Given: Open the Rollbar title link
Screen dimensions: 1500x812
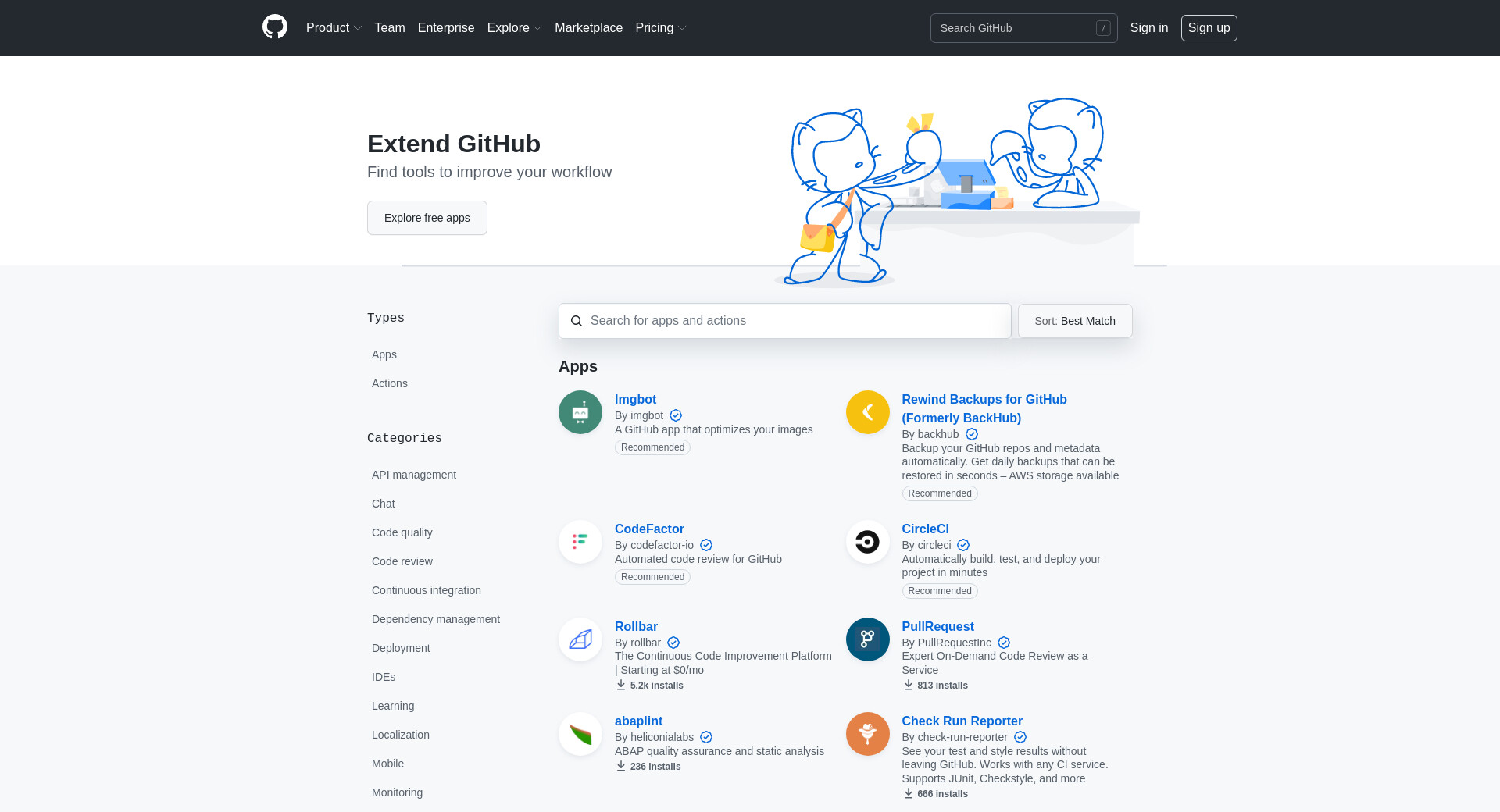Looking at the screenshot, I should click(x=636, y=626).
